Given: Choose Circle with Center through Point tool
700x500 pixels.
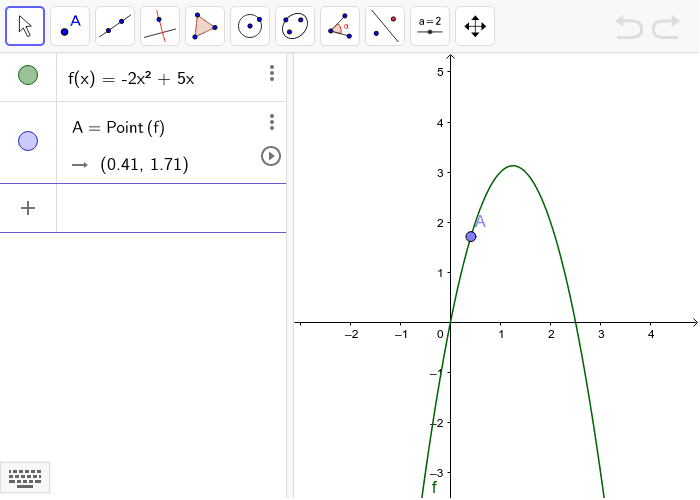Looking at the screenshot, I should click(x=250, y=26).
